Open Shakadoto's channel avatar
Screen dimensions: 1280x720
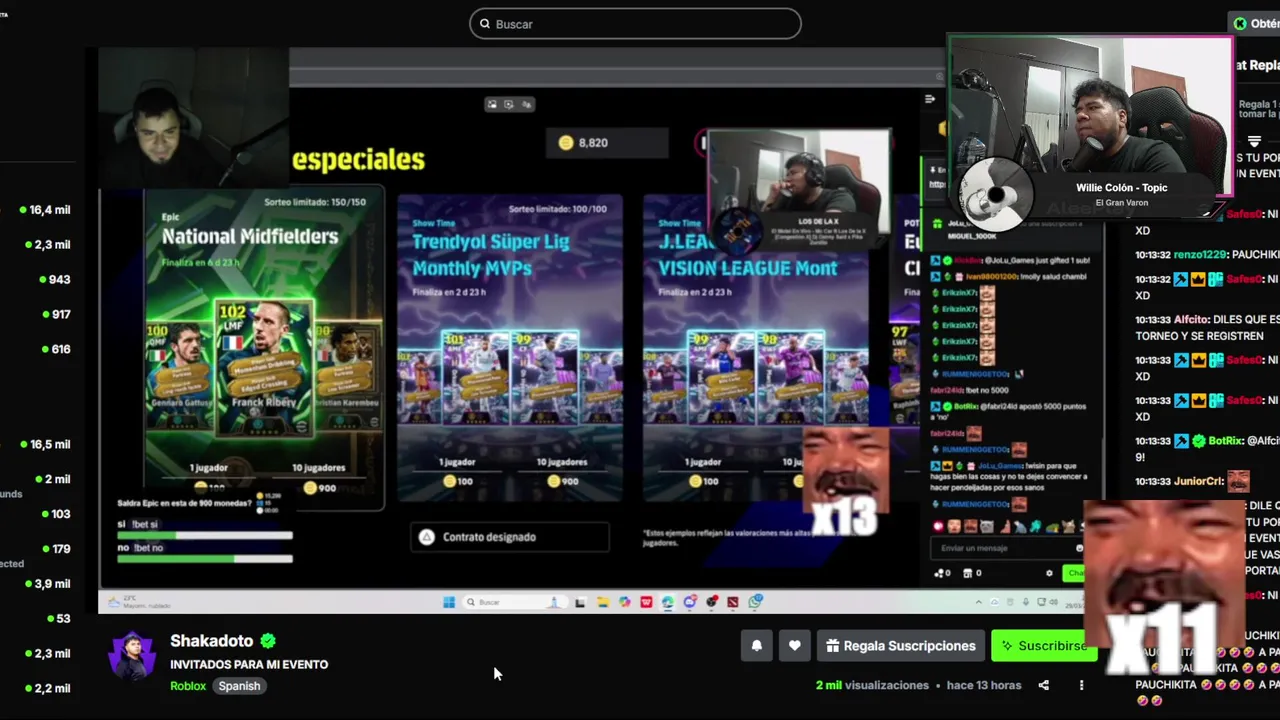(132, 657)
